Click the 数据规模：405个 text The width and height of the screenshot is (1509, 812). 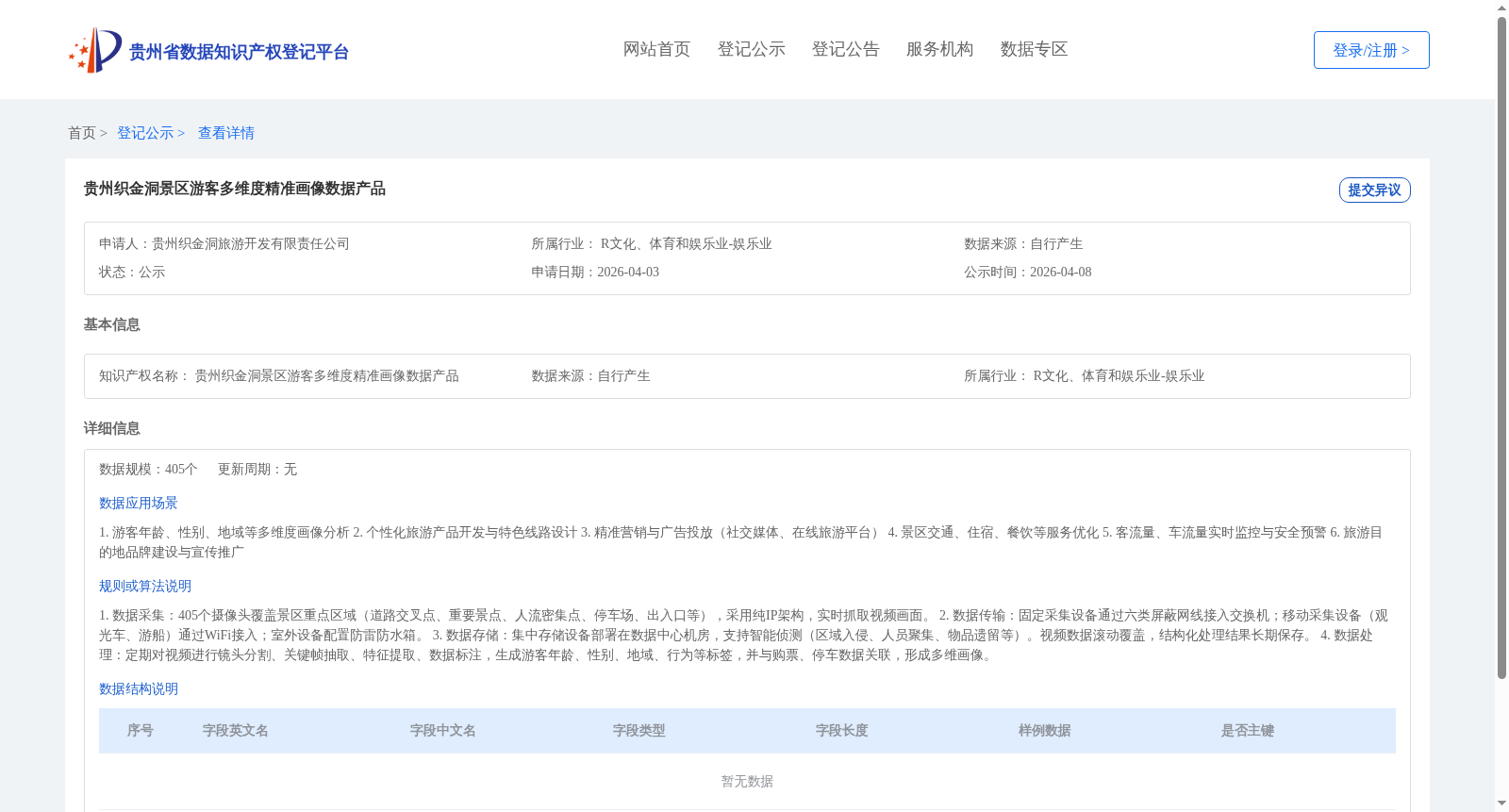148,469
